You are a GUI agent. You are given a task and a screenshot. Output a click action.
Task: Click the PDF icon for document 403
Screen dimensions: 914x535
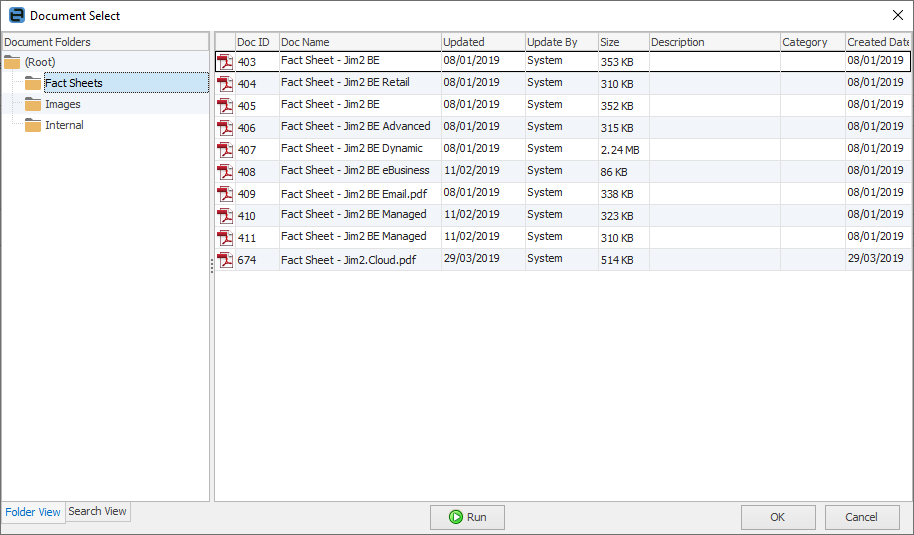(x=225, y=62)
